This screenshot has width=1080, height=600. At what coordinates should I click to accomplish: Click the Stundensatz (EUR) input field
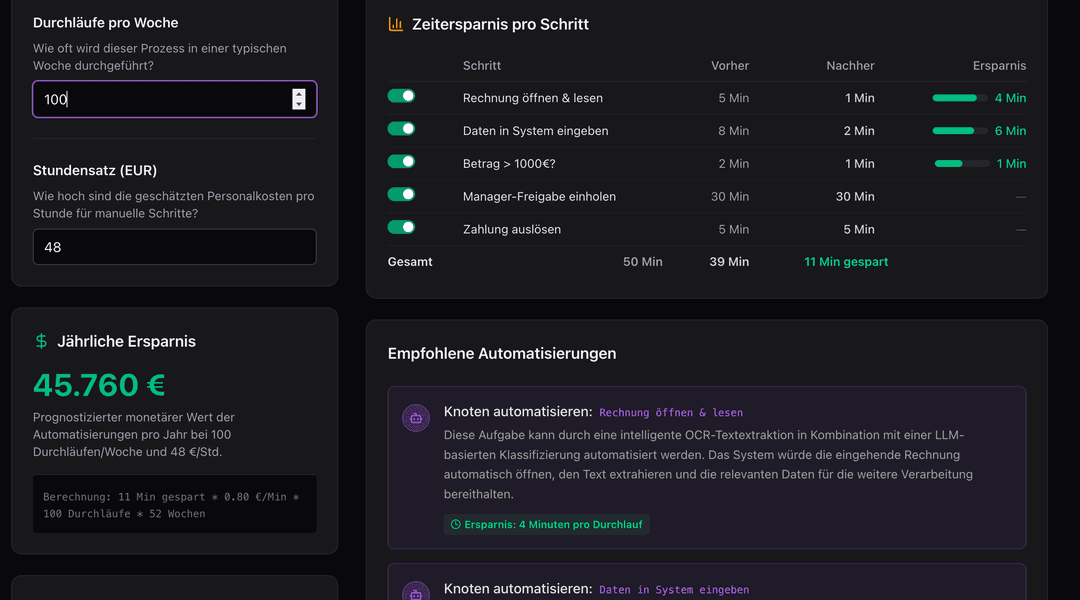tap(175, 247)
